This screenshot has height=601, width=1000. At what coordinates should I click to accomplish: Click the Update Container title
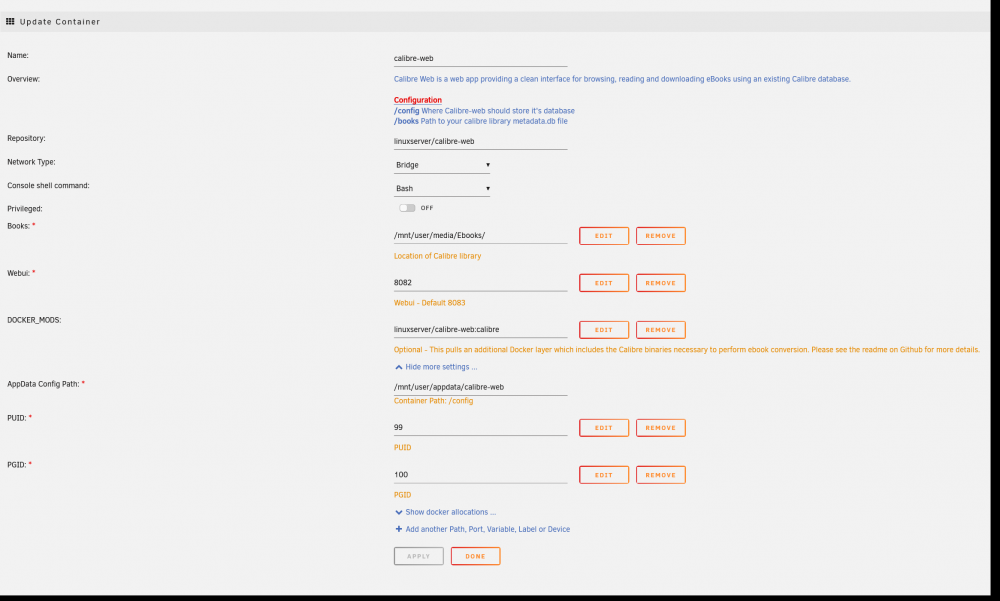[60, 22]
